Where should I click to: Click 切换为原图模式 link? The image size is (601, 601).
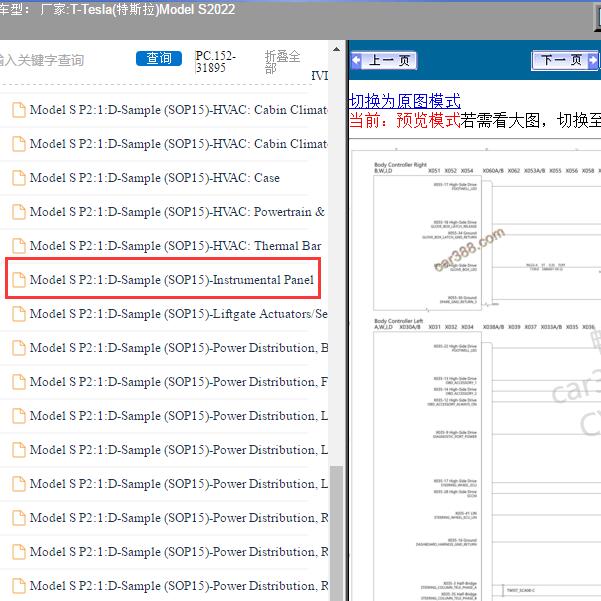[x=405, y=101]
